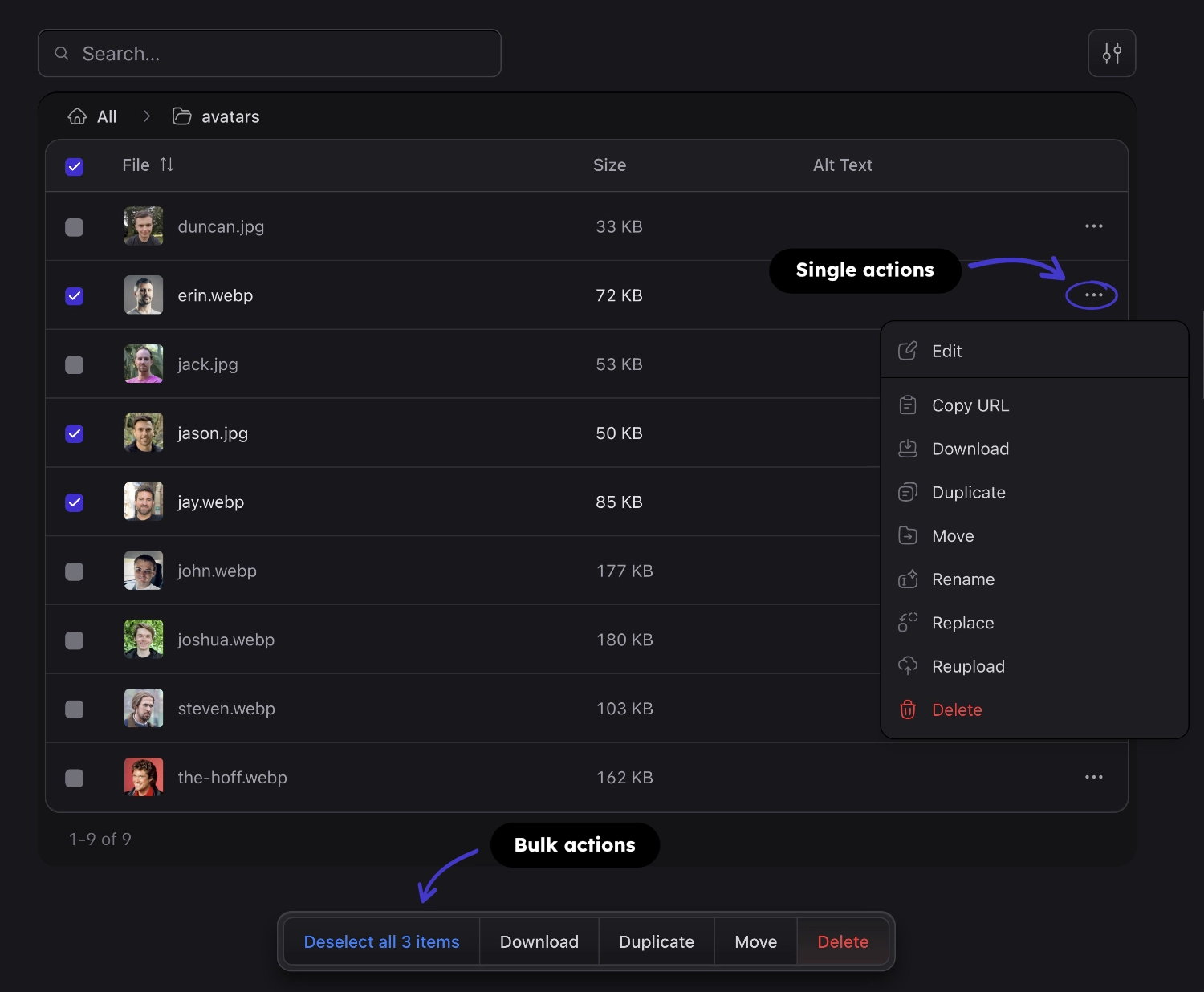Open the actions menu for duncan.jpg
This screenshot has width=1204, height=992.
1093,226
